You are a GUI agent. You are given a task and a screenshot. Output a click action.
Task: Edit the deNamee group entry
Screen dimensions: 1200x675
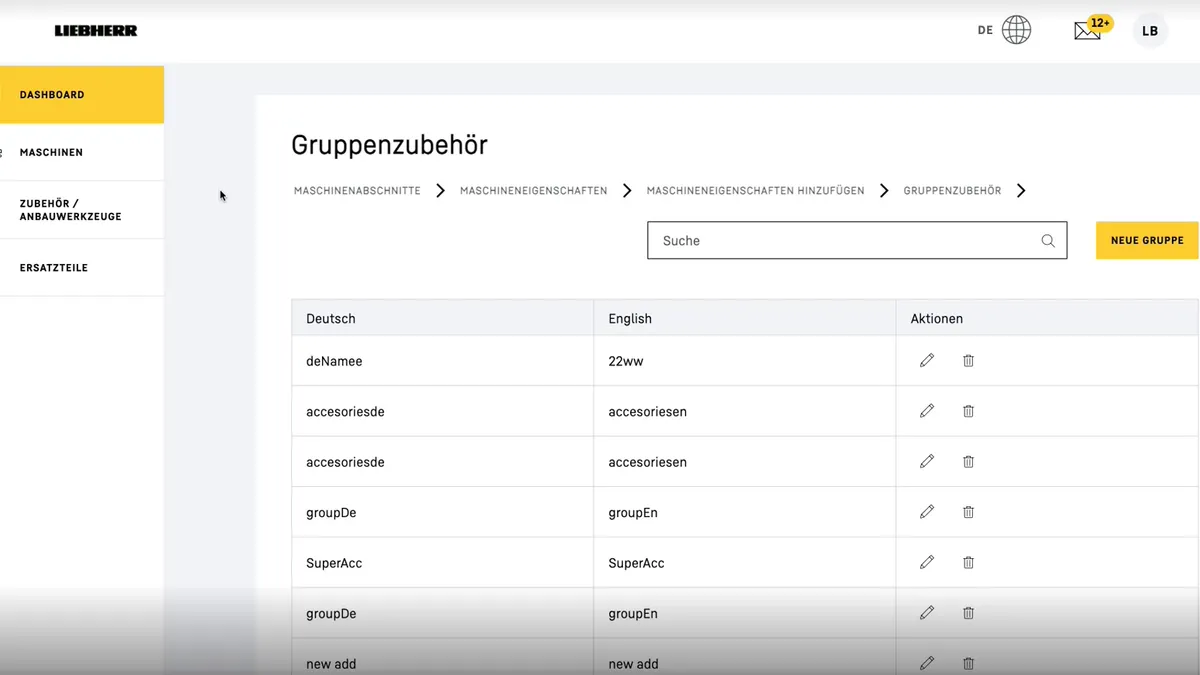pyautogui.click(x=926, y=360)
